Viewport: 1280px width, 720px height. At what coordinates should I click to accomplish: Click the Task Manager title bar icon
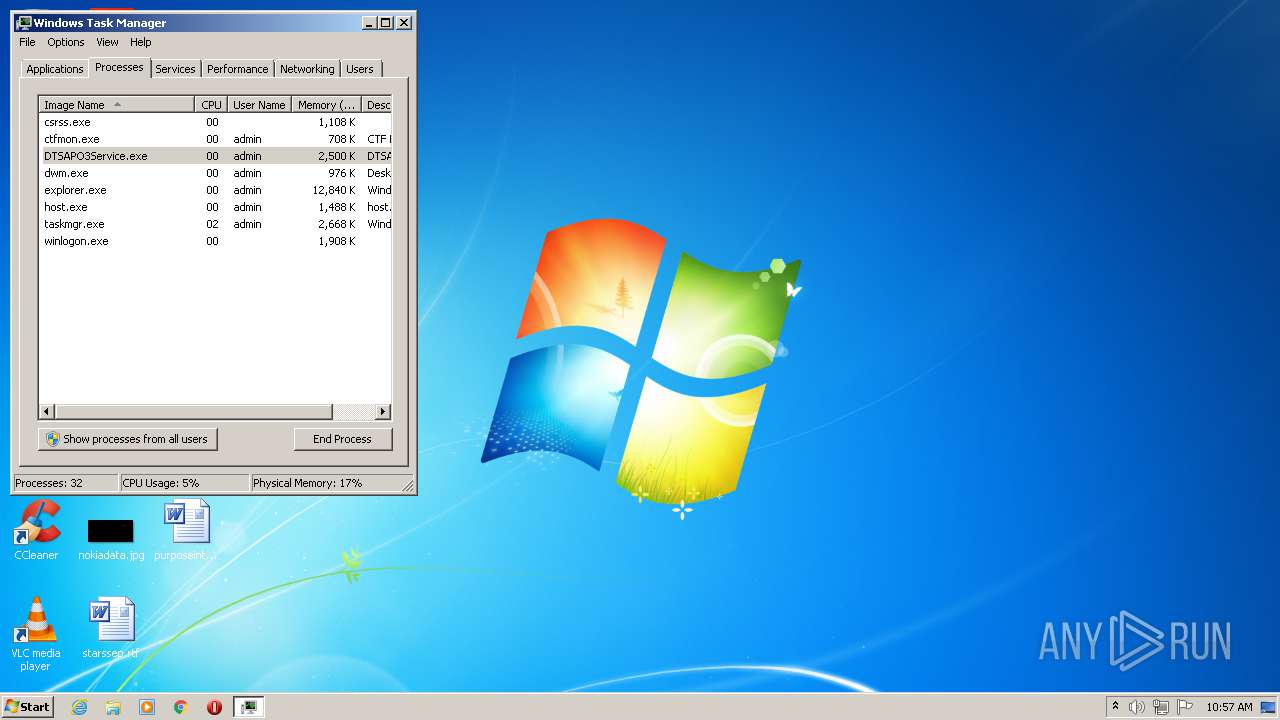24,22
